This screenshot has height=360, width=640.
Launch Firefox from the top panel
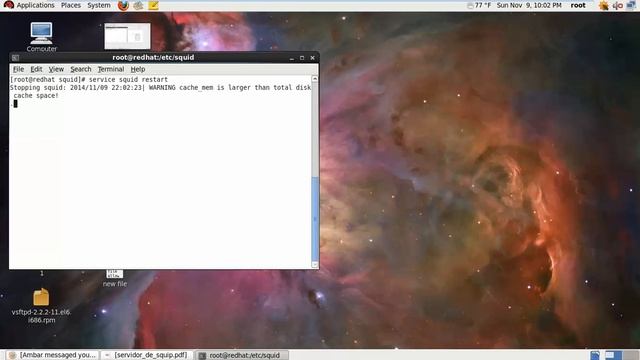click(123, 5)
